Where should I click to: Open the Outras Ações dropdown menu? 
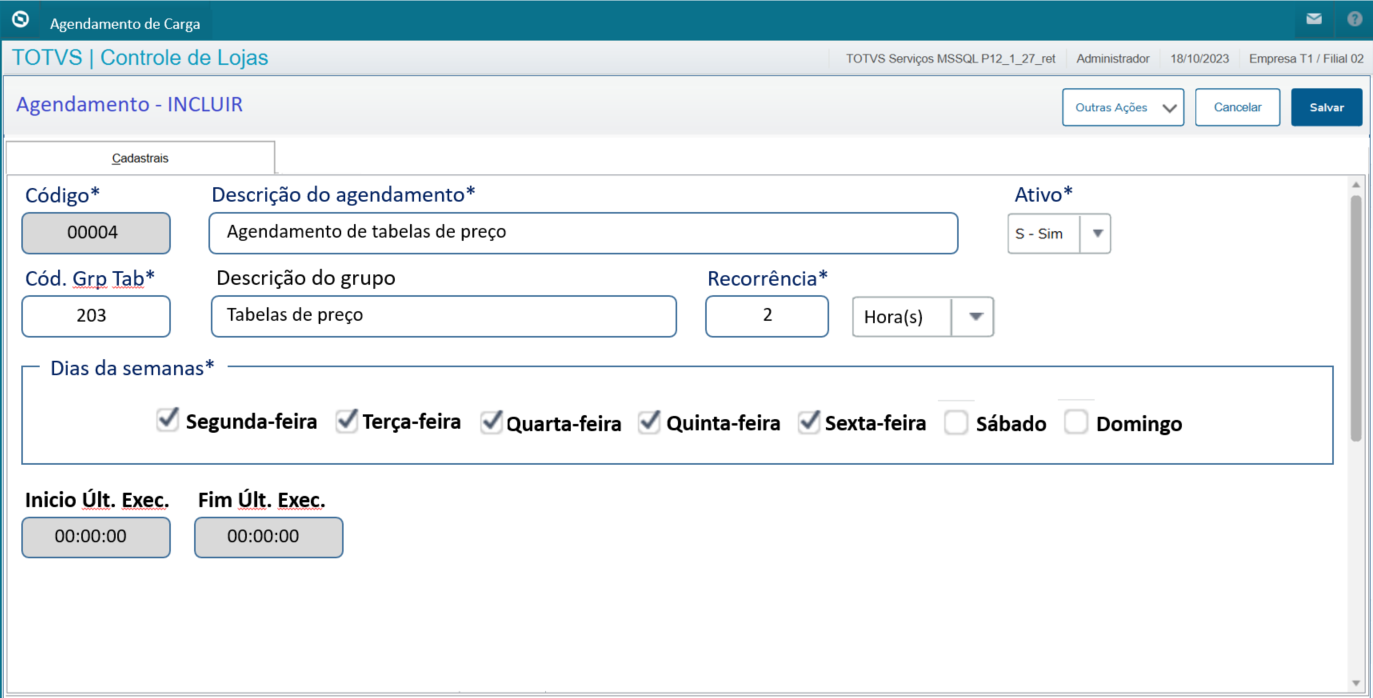coord(1122,107)
